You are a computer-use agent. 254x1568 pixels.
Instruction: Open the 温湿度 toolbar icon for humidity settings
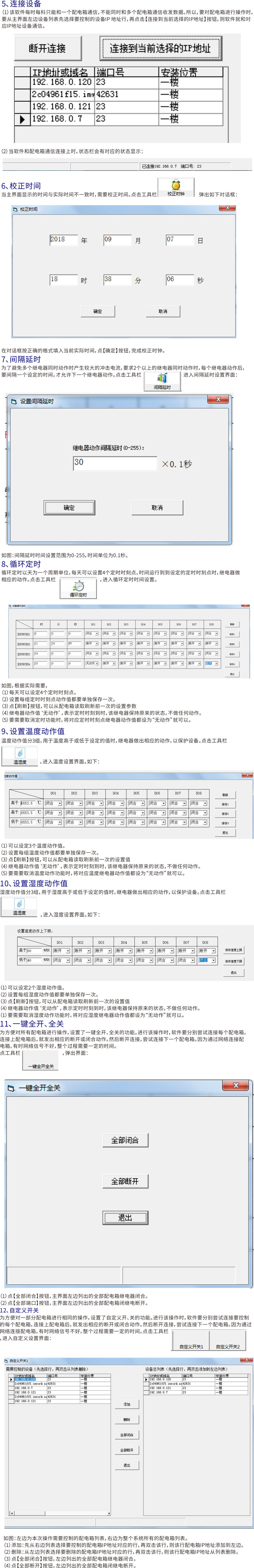19,907
